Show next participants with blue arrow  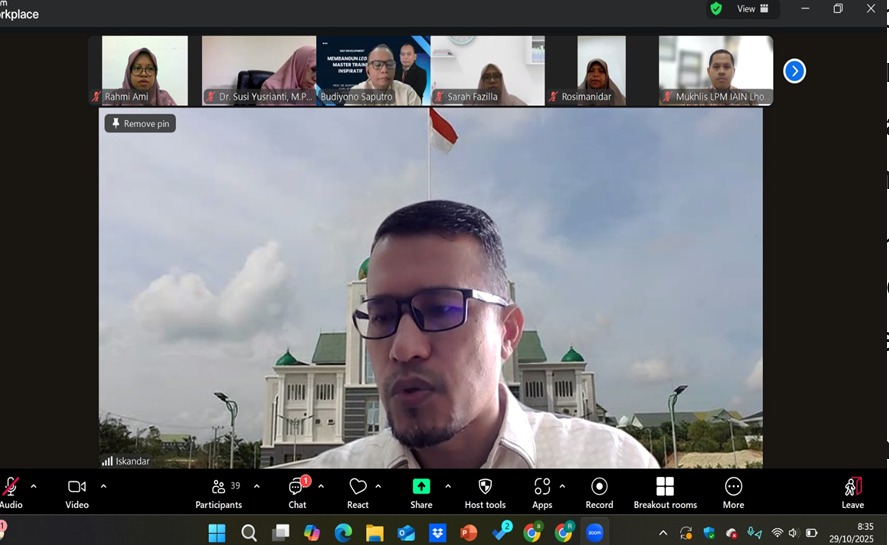794,71
